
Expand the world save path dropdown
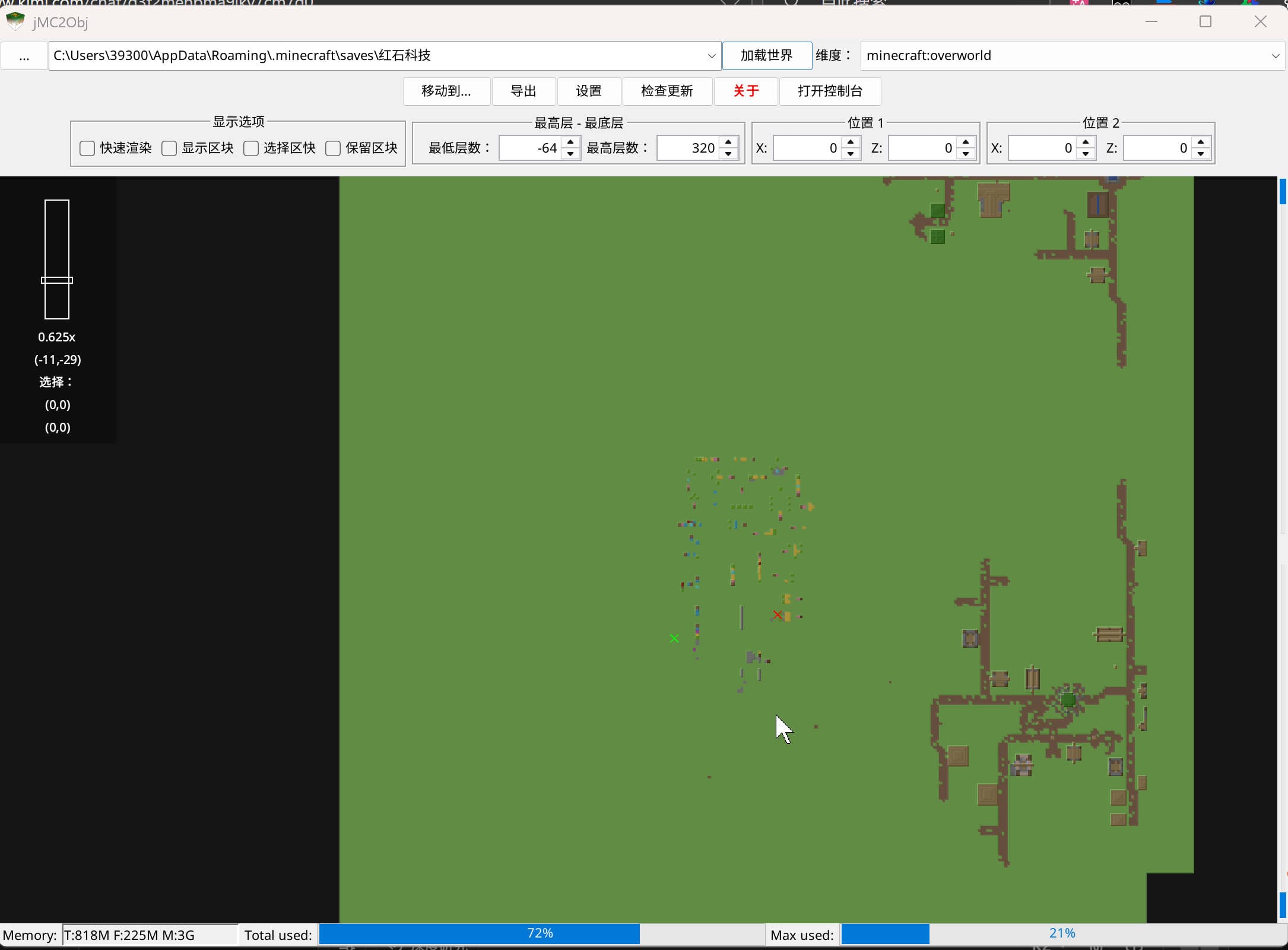click(711, 56)
